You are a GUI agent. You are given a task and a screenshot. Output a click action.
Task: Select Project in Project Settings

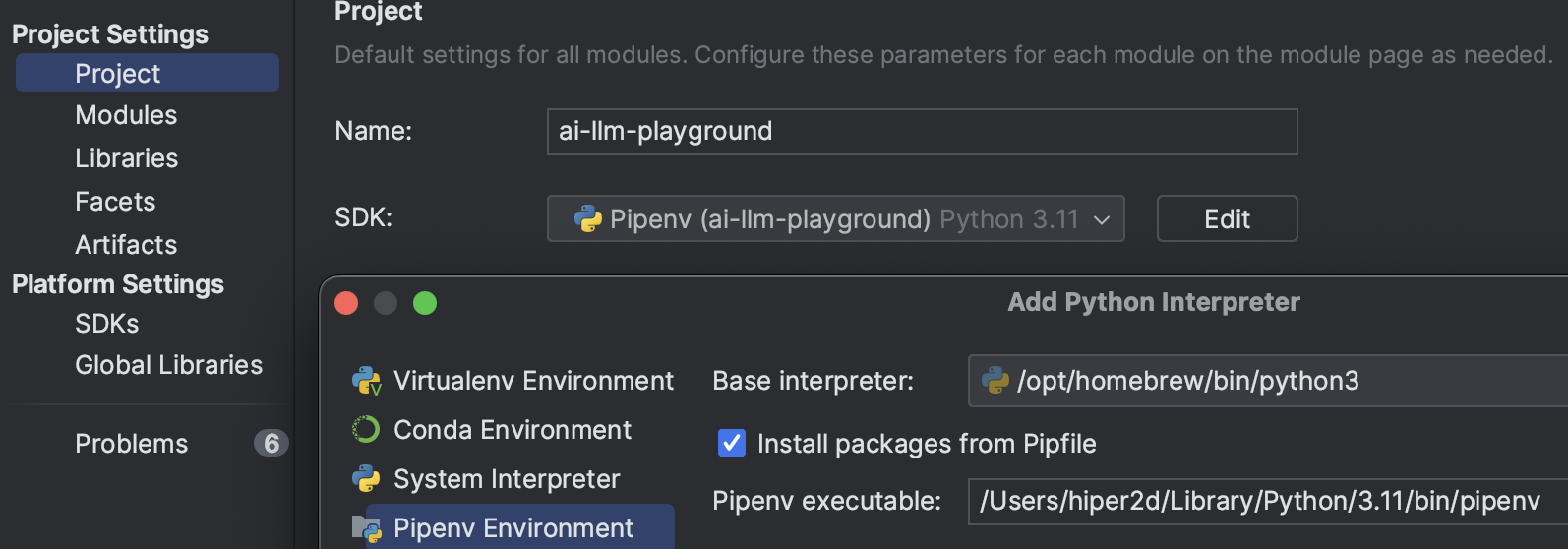pyautogui.click(x=148, y=74)
